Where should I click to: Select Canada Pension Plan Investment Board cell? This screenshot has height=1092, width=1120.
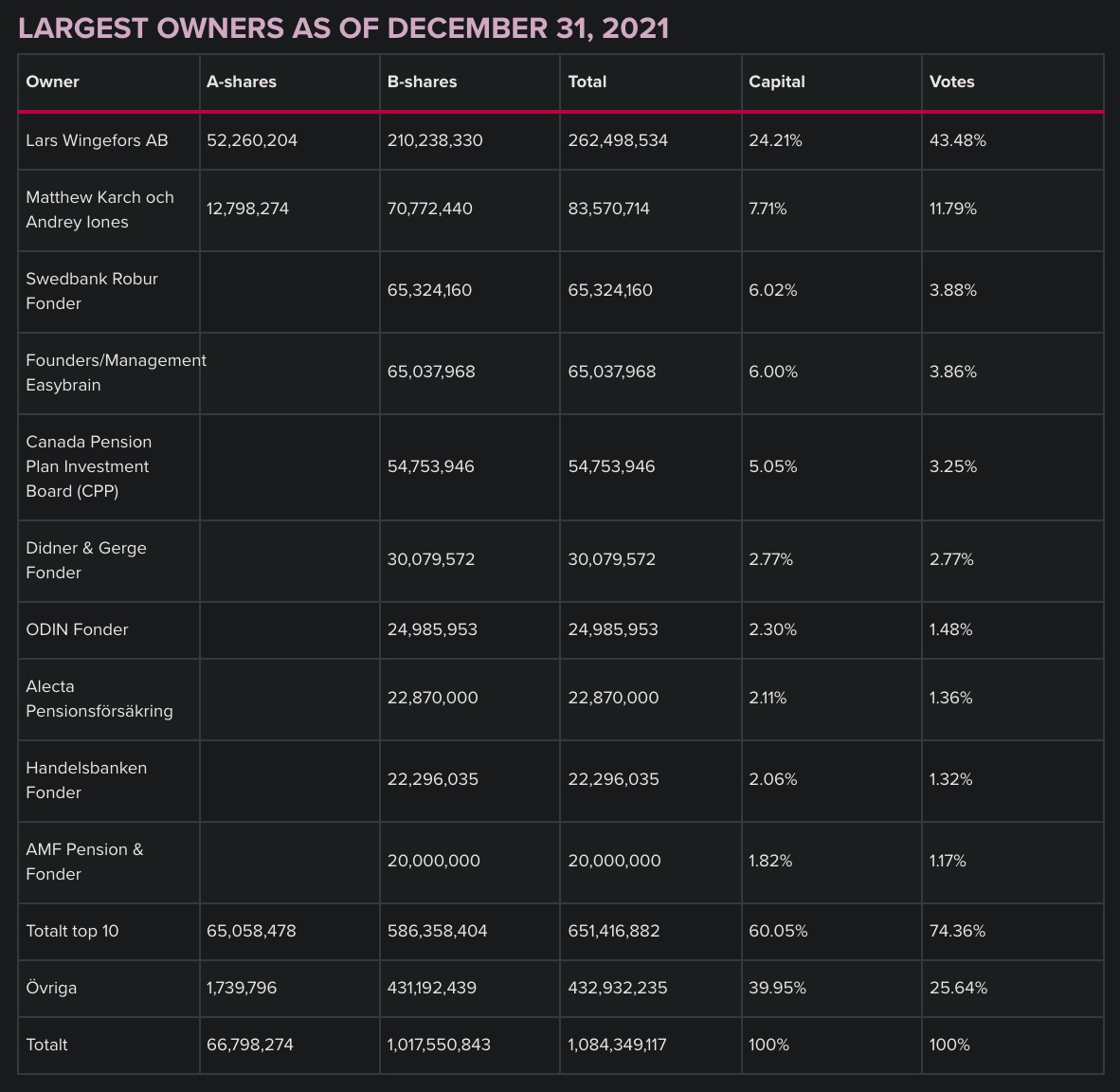pos(88,466)
